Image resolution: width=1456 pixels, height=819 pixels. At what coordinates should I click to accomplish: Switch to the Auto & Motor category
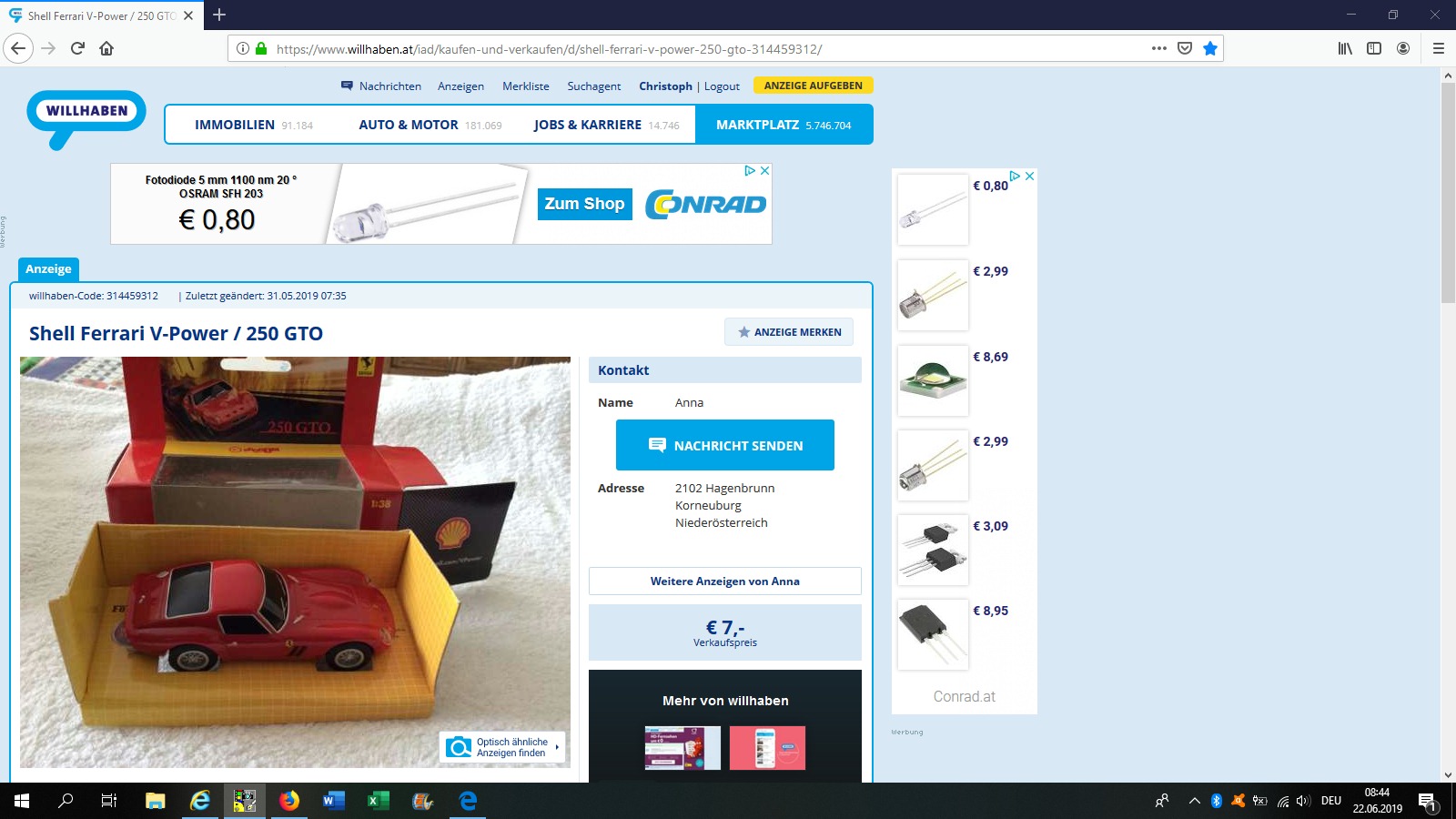pyautogui.click(x=430, y=125)
